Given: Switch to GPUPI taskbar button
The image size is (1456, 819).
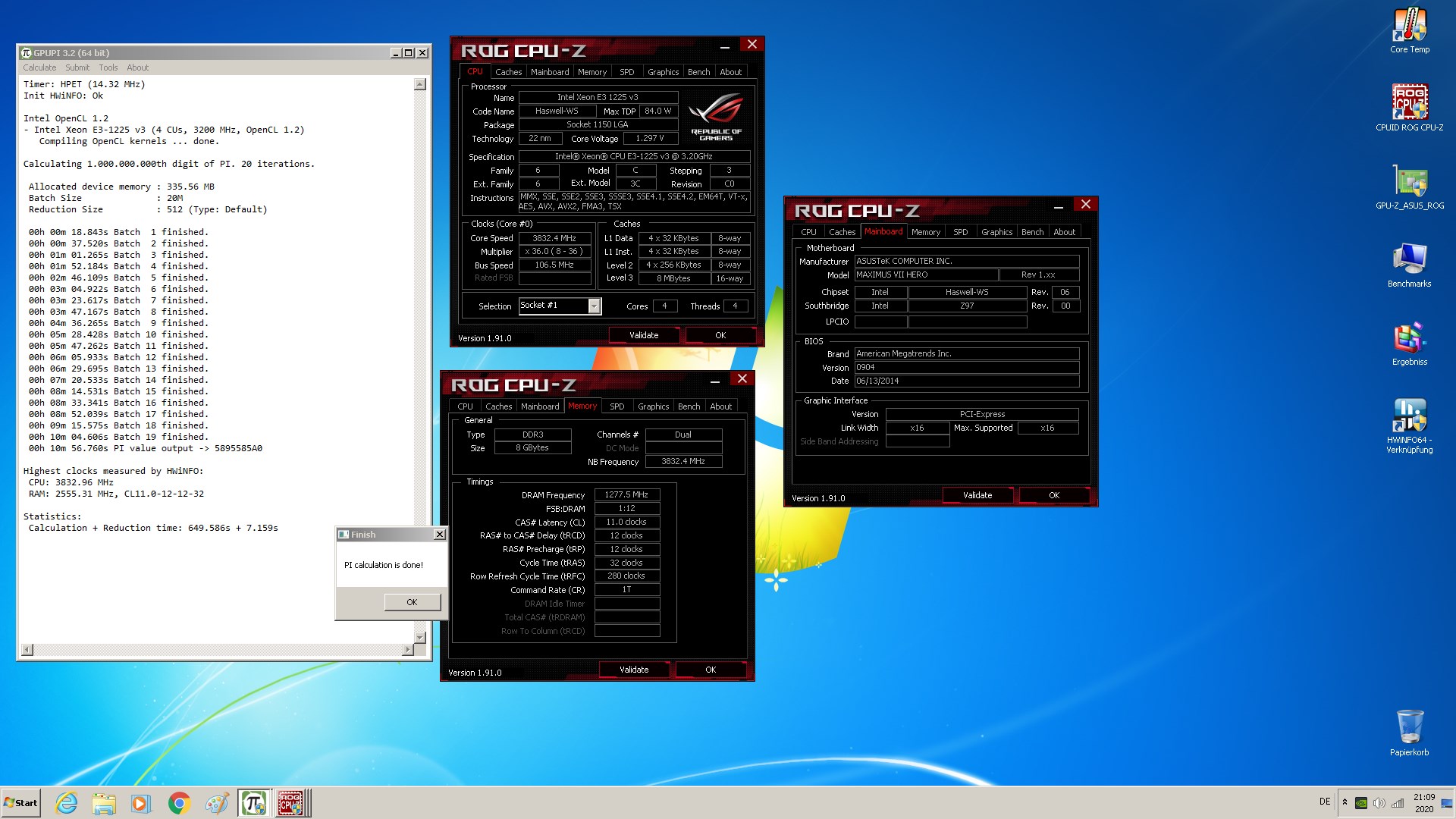Looking at the screenshot, I should [x=253, y=803].
